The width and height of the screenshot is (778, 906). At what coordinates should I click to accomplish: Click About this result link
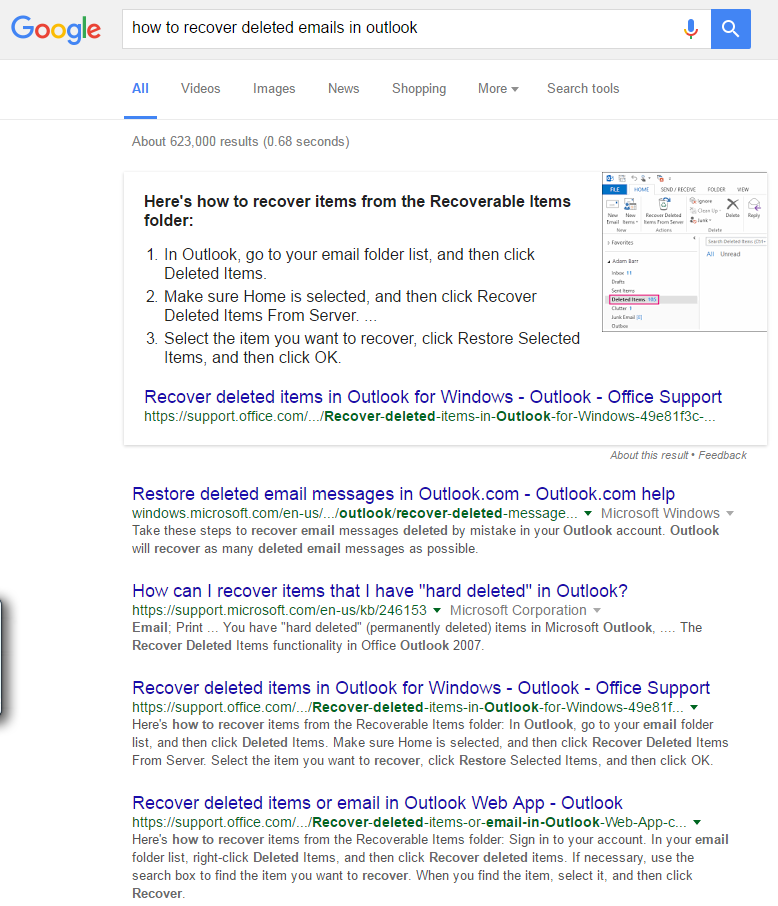(649, 455)
